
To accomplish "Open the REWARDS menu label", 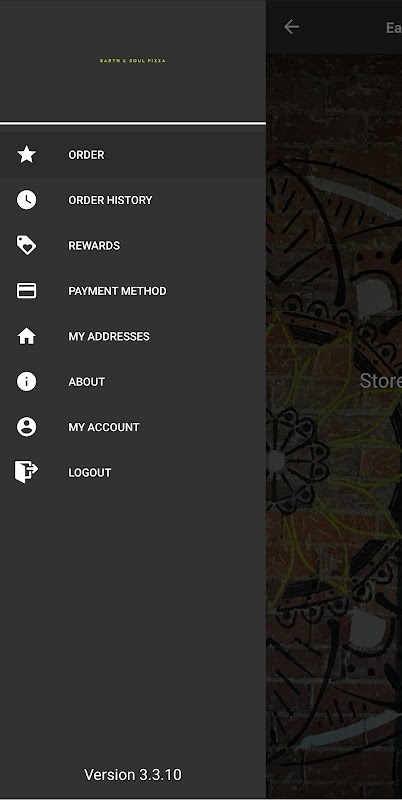I will (x=94, y=245).
